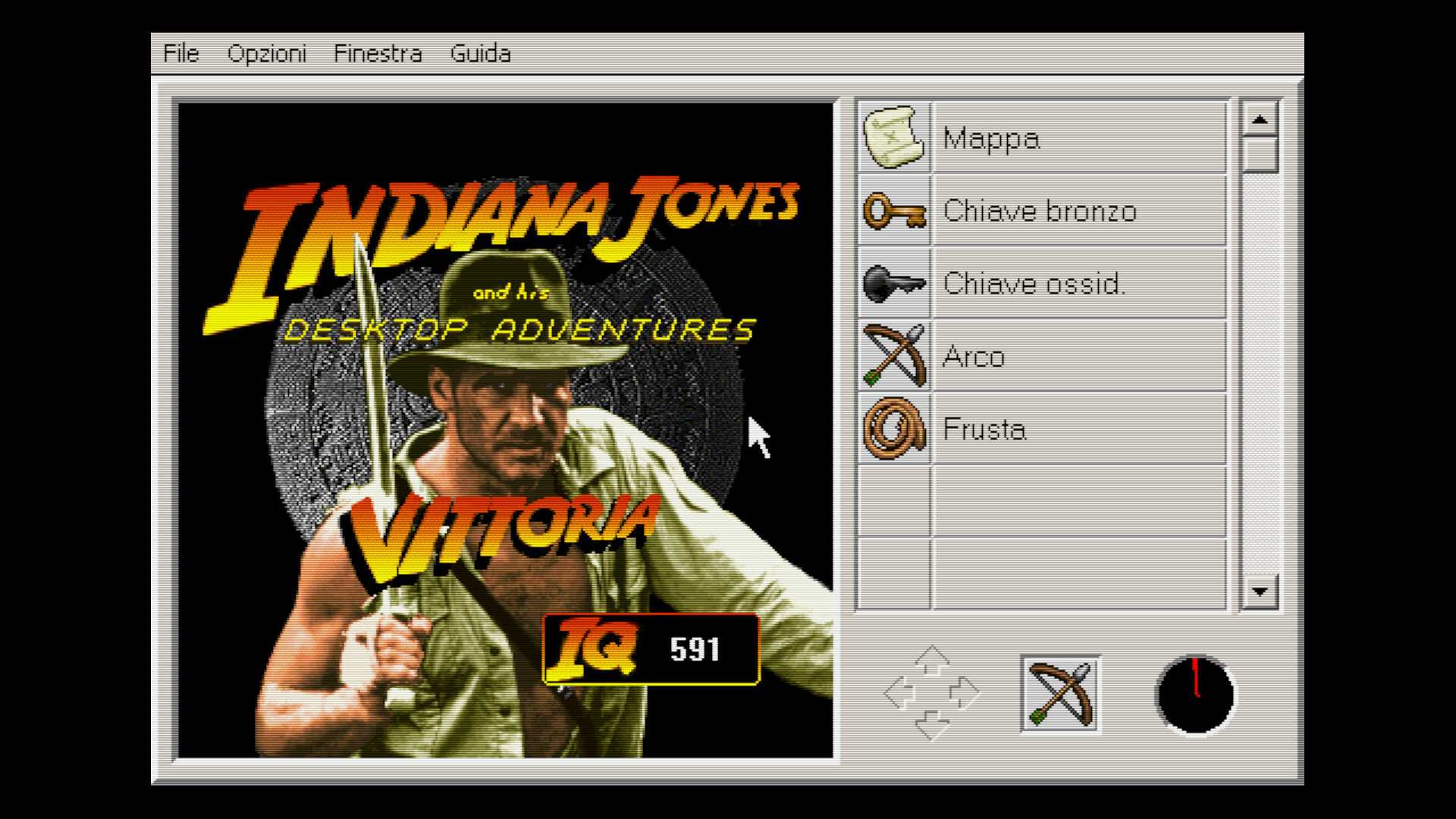Click the equipped bow weapon slot
The width and height of the screenshot is (1456, 819).
tap(1060, 695)
